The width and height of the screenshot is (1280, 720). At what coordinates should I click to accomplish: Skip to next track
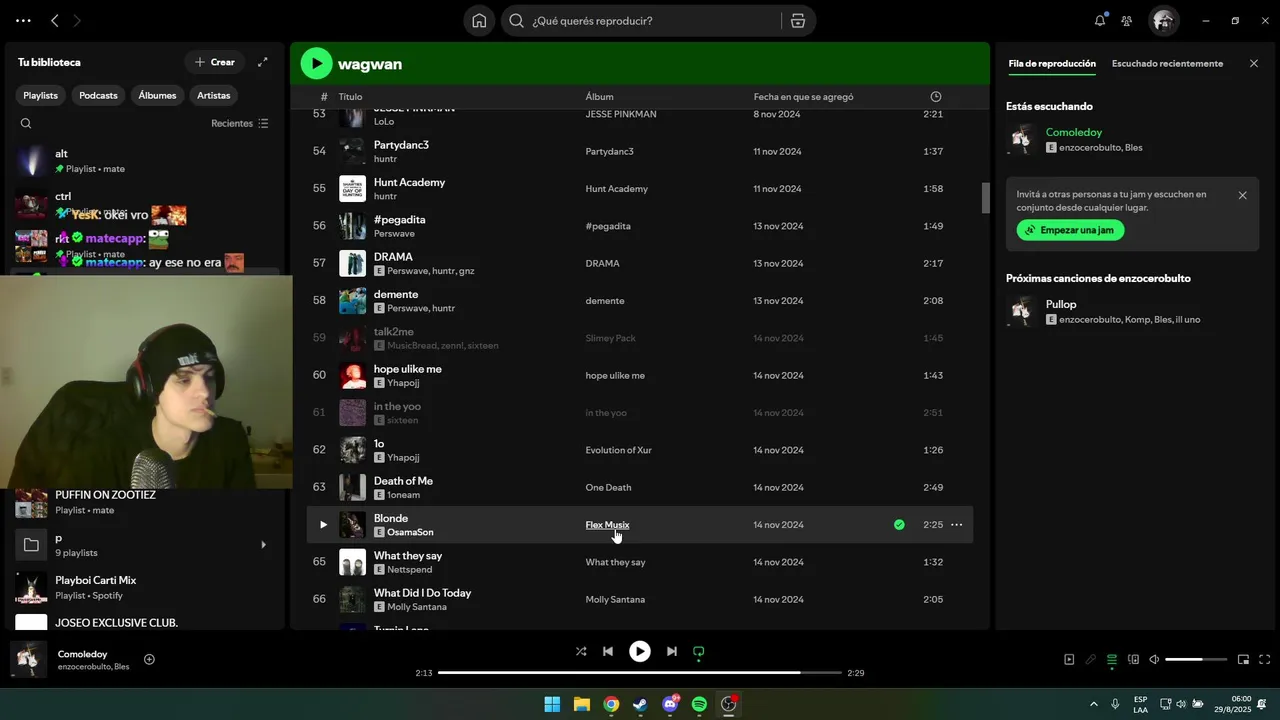[672, 651]
